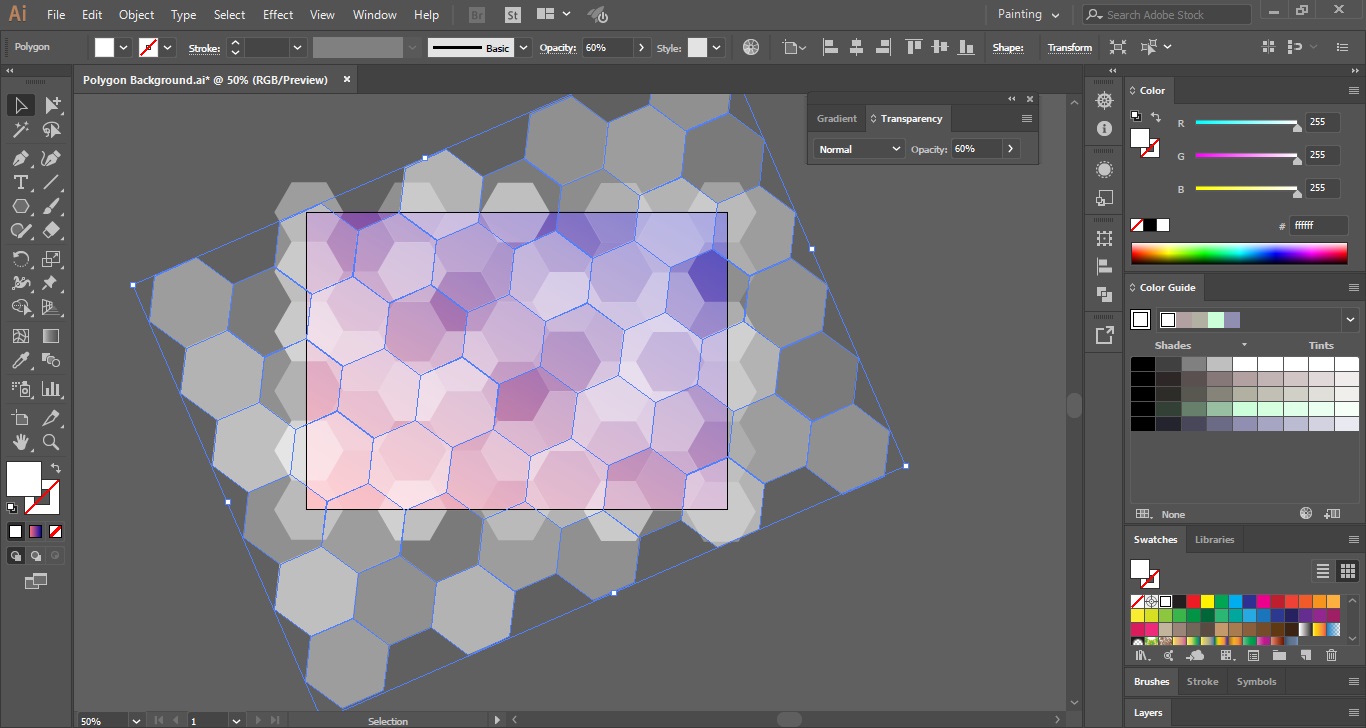Image resolution: width=1366 pixels, height=728 pixels.
Task: Open the Shape options in the control bar
Action: click(x=1010, y=47)
